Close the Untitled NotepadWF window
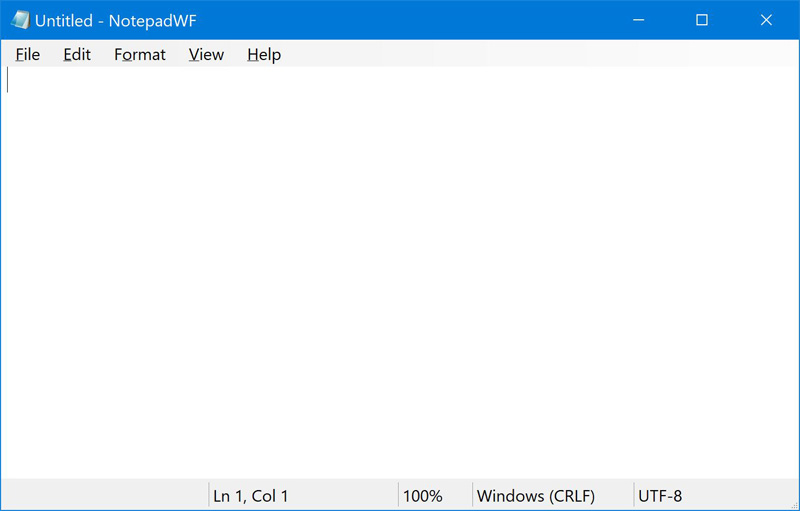800x511 pixels. [766, 20]
